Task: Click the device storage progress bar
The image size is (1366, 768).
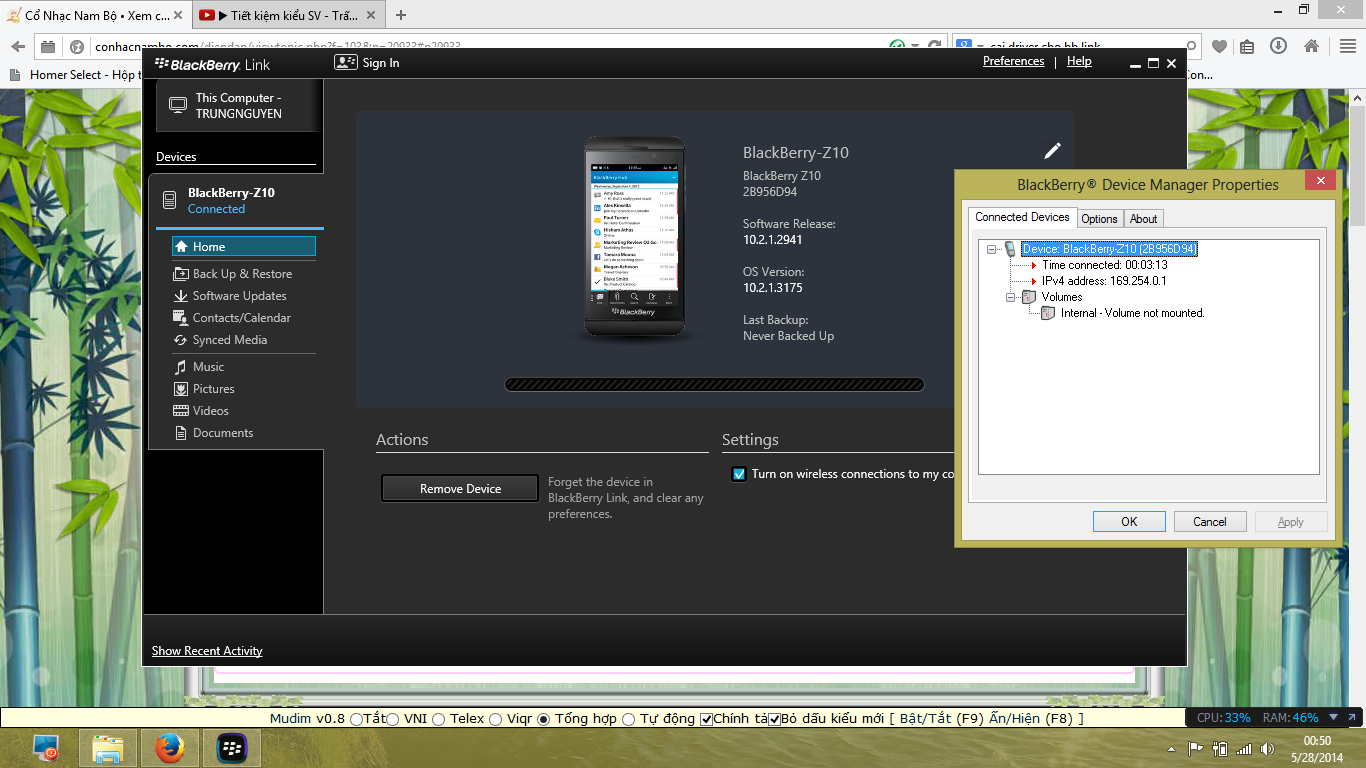Action: pyautogui.click(x=714, y=385)
